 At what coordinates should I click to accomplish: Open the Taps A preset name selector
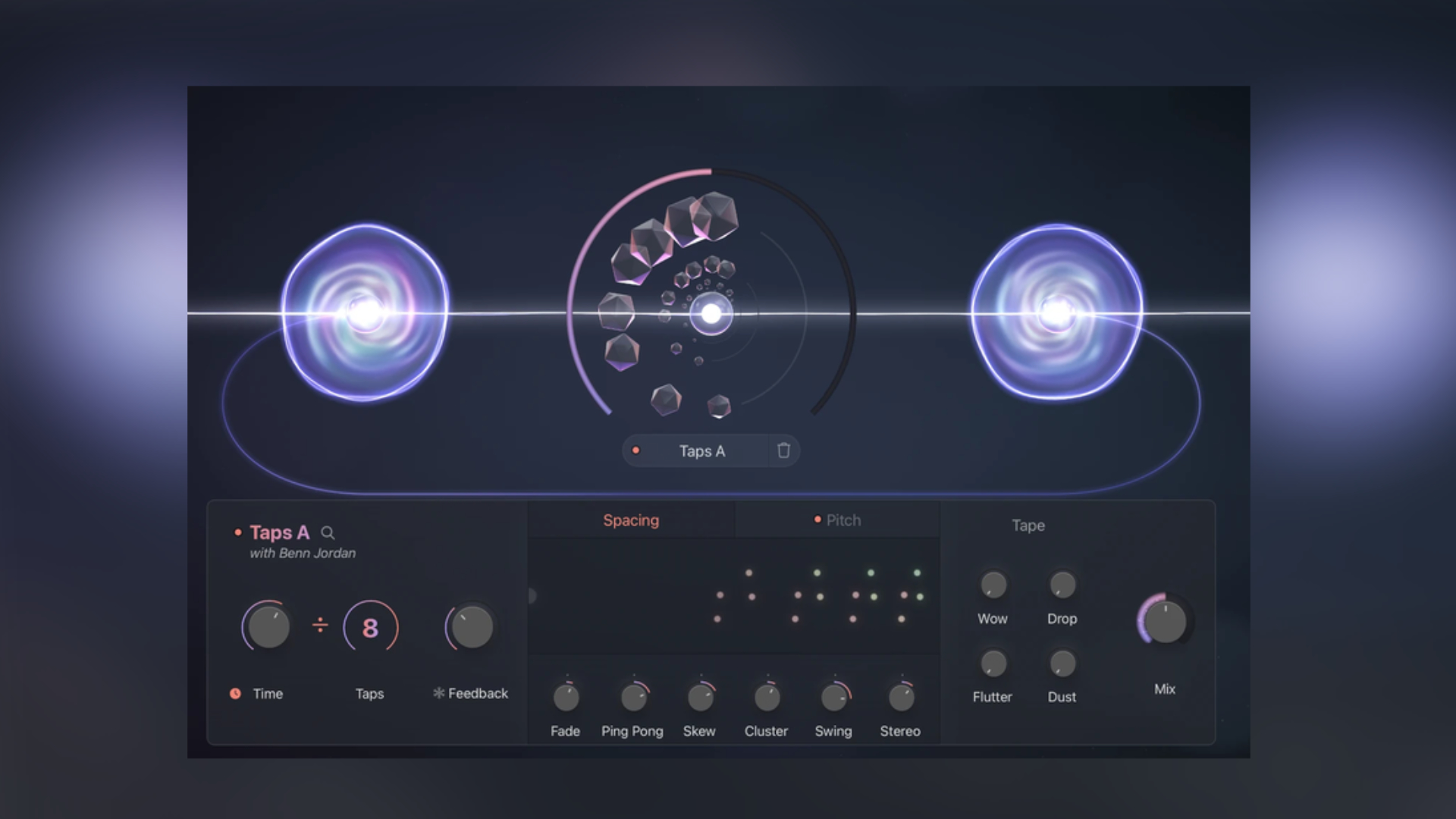[x=701, y=451]
